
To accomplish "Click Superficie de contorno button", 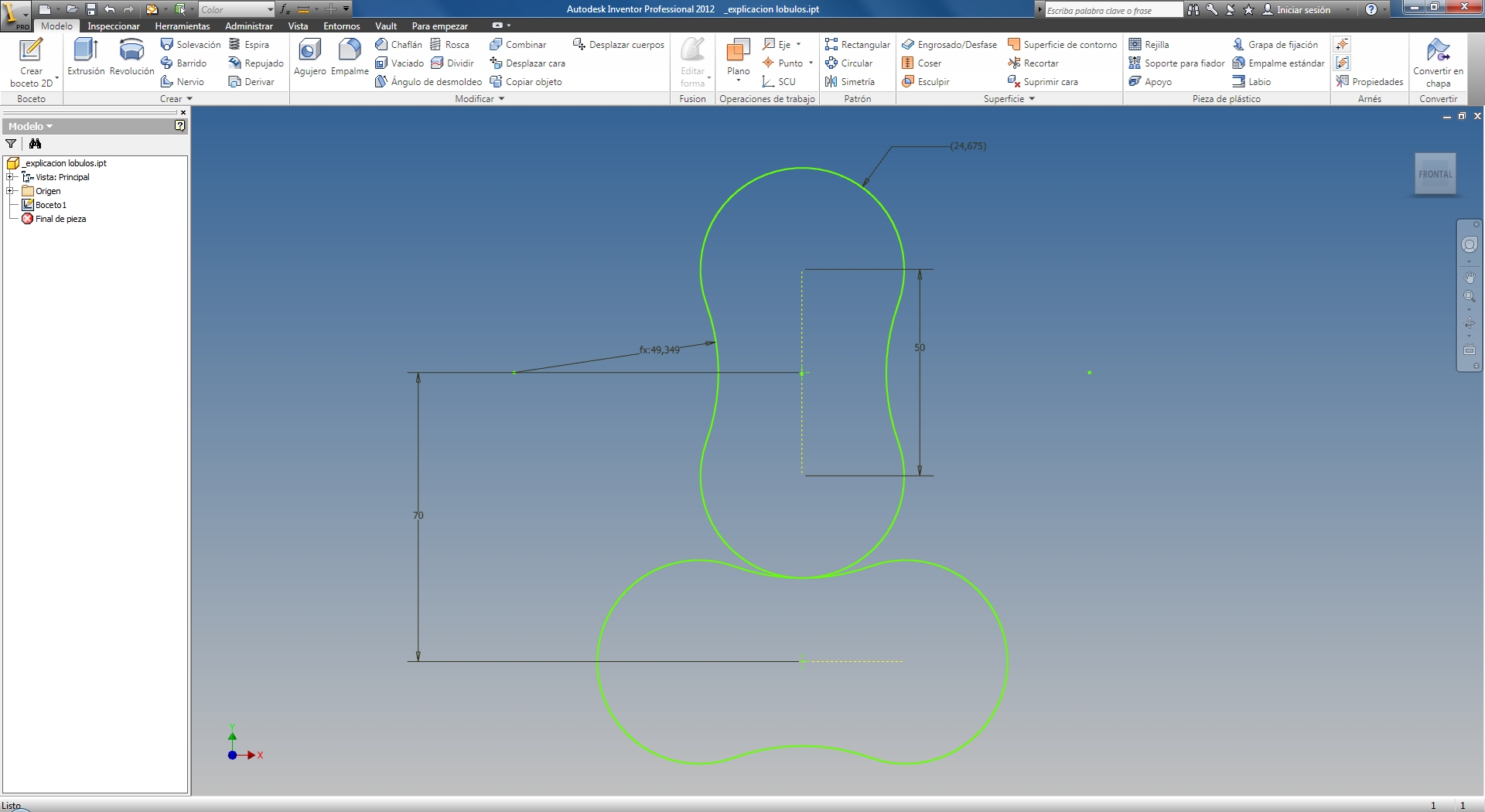I will click(1063, 44).
